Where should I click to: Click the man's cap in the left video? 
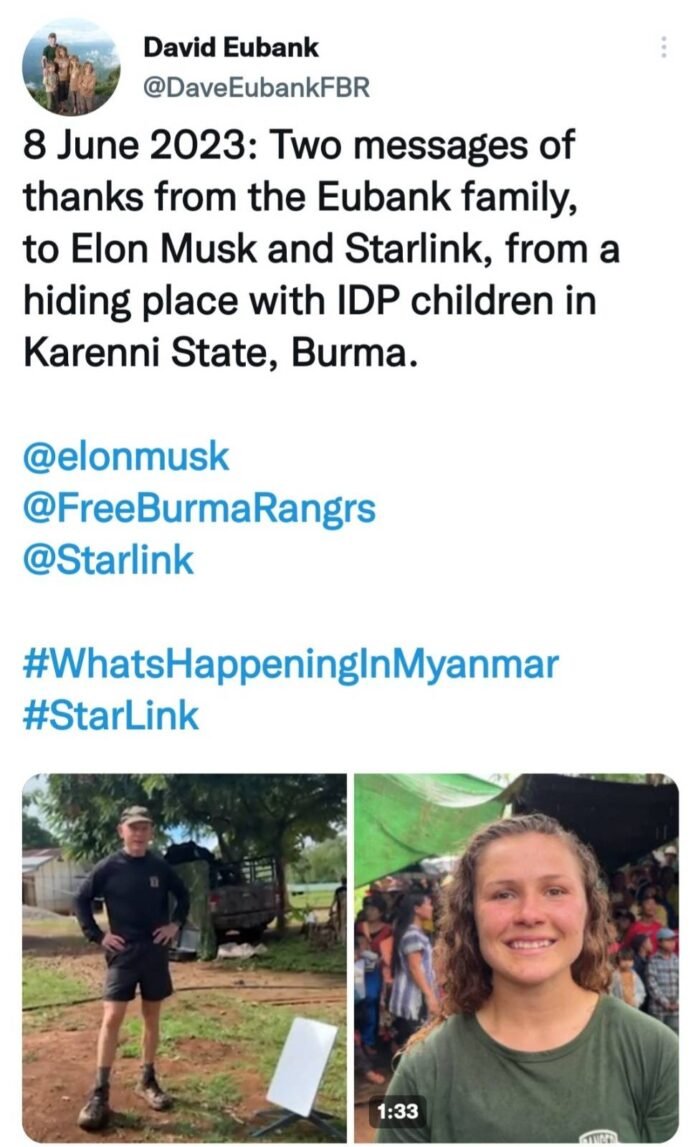tap(135, 814)
